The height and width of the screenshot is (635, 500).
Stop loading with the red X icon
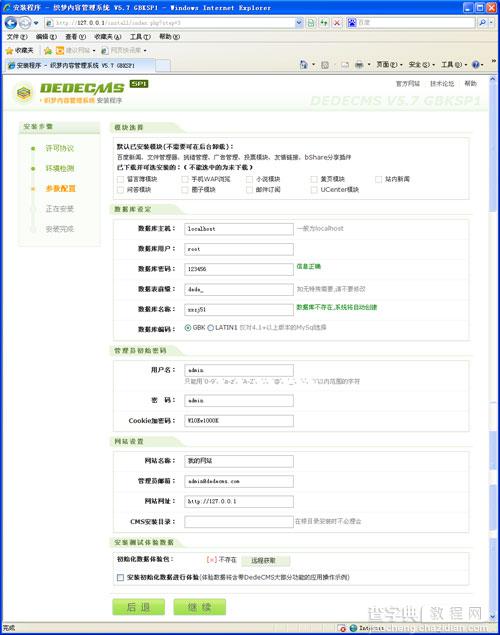click(x=337, y=23)
